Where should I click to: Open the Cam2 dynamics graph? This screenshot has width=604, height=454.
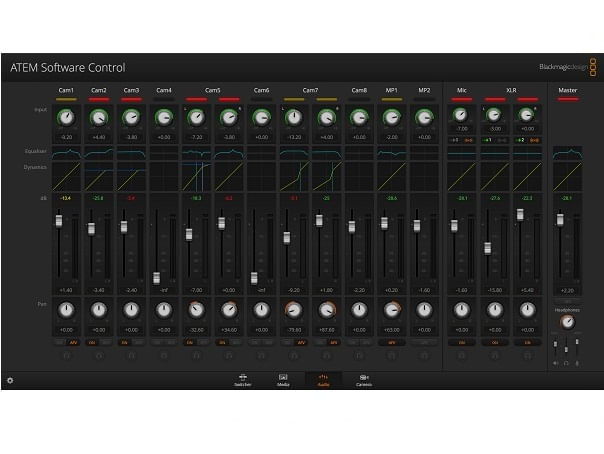click(x=99, y=176)
